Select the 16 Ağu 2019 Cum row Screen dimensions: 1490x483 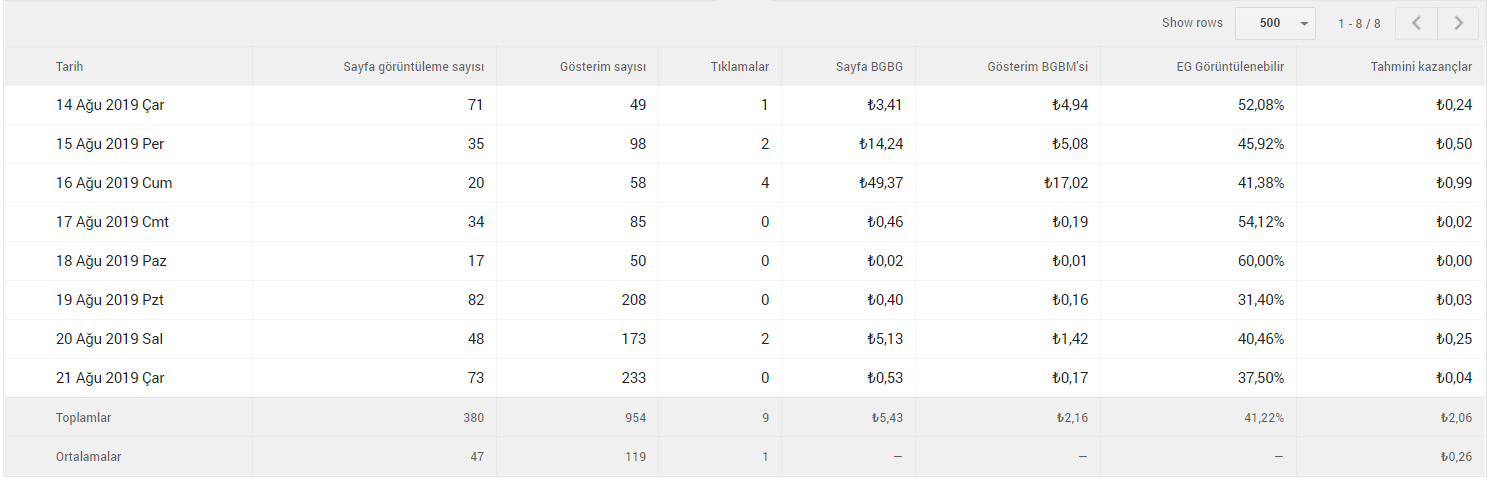[x=745, y=183]
